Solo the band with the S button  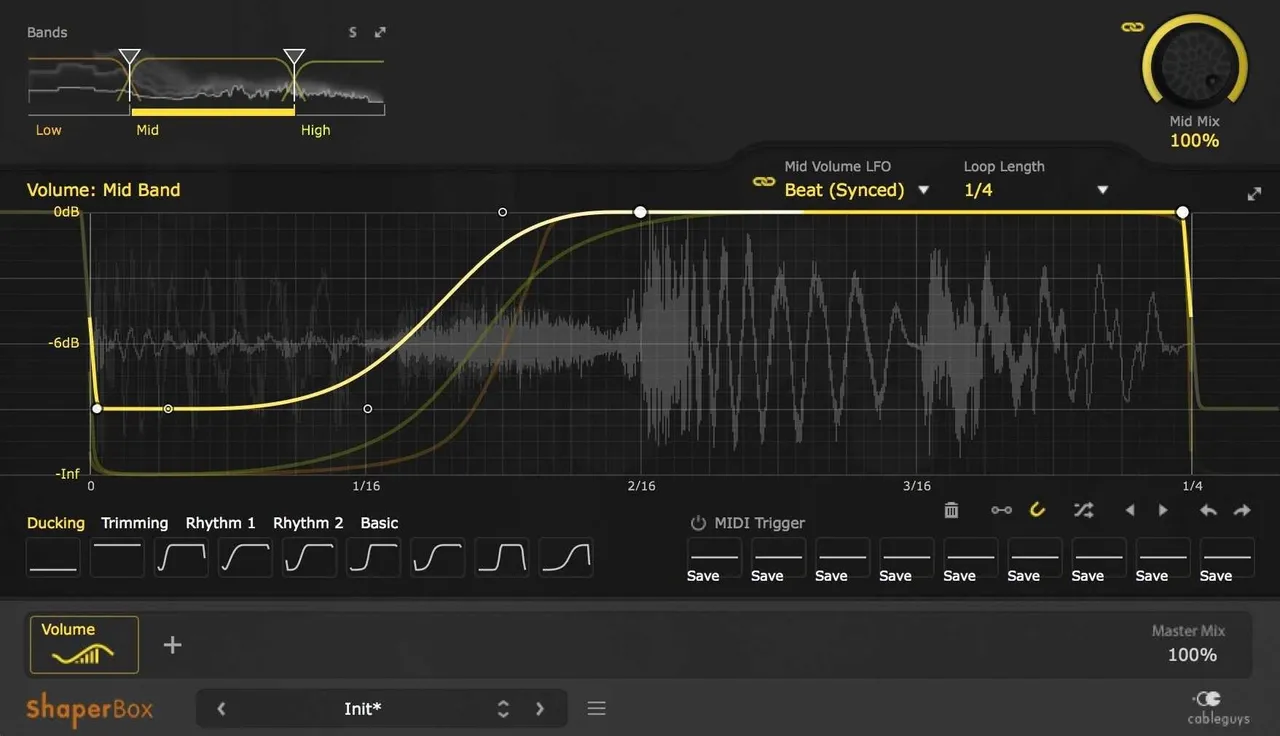coord(353,32)
